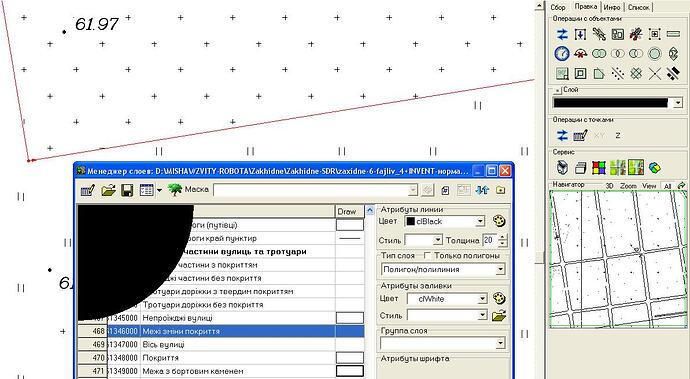Image resolution: width=690 pixels, height=379 pixels.
Task: Click the thick diagonal black bars icon
Action: click(673, 73)
